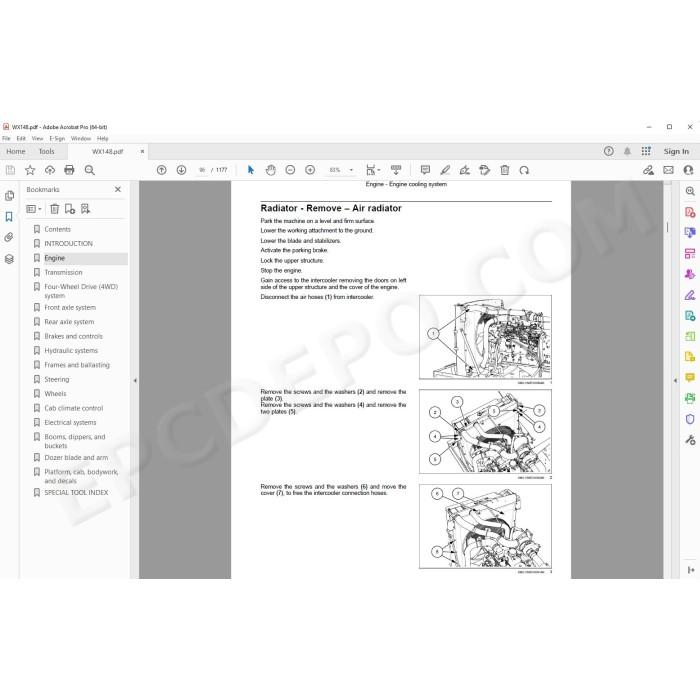Expand the right tools pane button
Screen dimensions: 700x700
point(691,570)
